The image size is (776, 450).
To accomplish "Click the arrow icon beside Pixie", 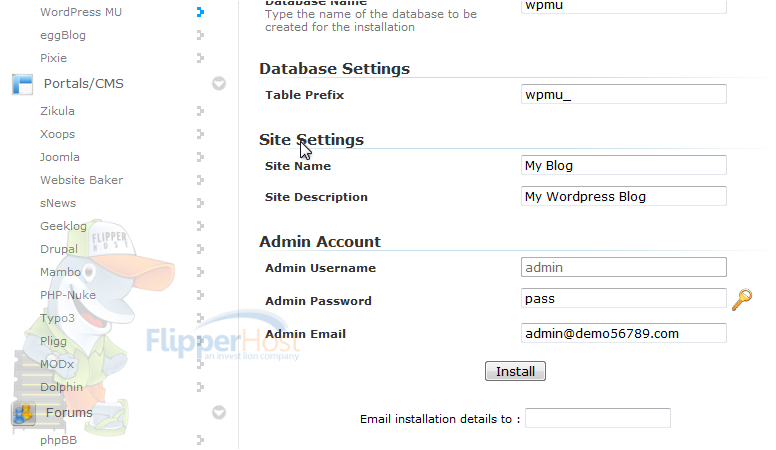I will coord(200,58).
